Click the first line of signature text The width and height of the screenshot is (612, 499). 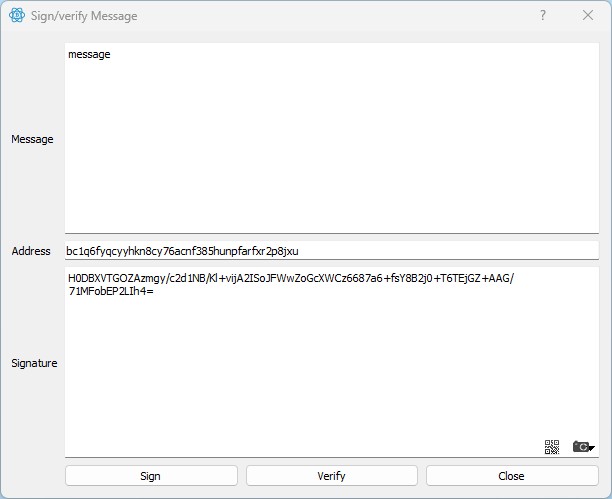click(290, 278)
